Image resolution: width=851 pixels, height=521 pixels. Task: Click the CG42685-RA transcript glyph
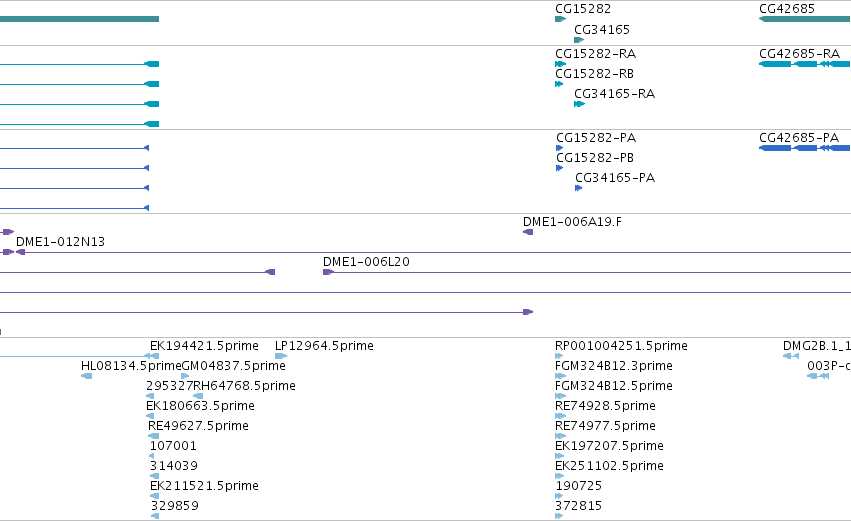point(804,64)
